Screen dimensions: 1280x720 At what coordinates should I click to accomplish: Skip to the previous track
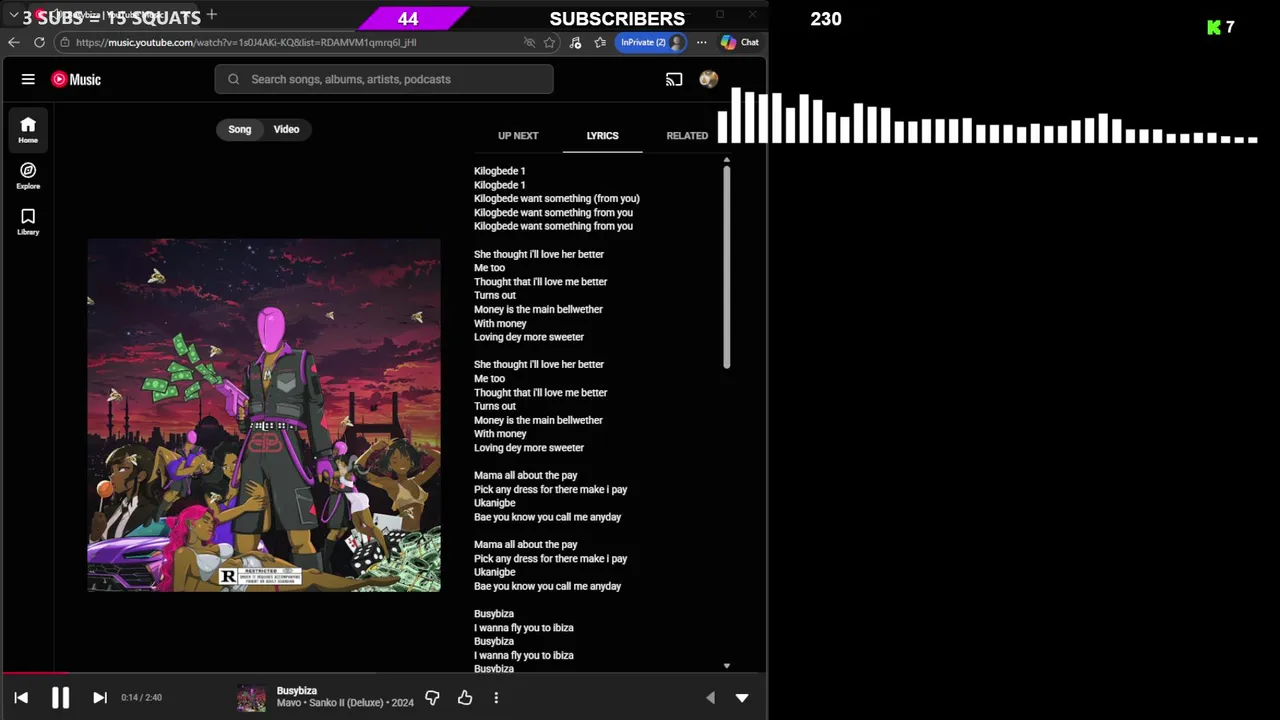(21, 698)
